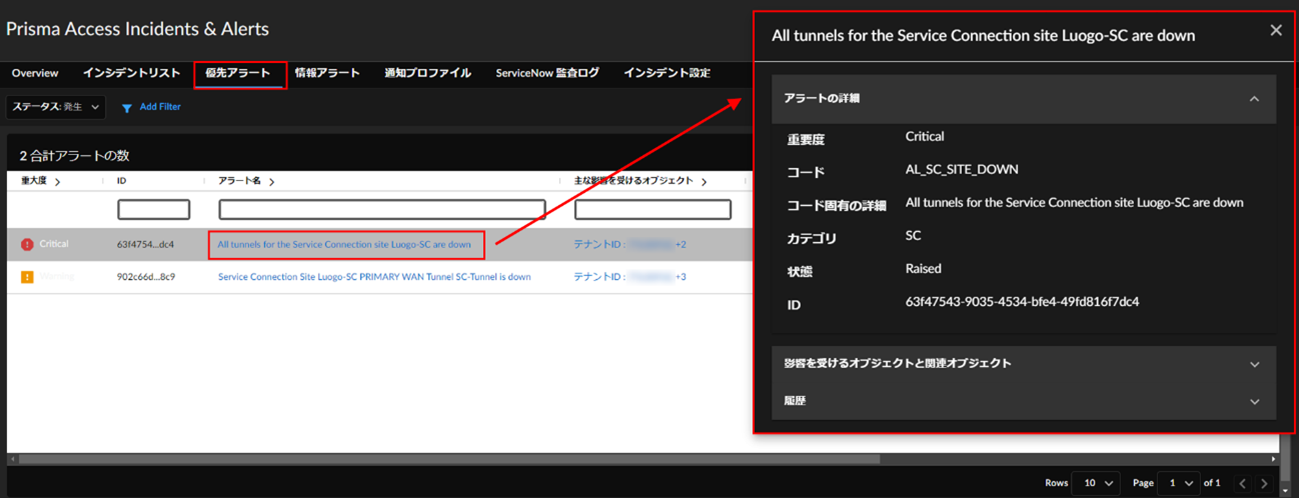
Task: Open the 情報アラート tab
Action: pyautogui.click(x=327, y=73)
